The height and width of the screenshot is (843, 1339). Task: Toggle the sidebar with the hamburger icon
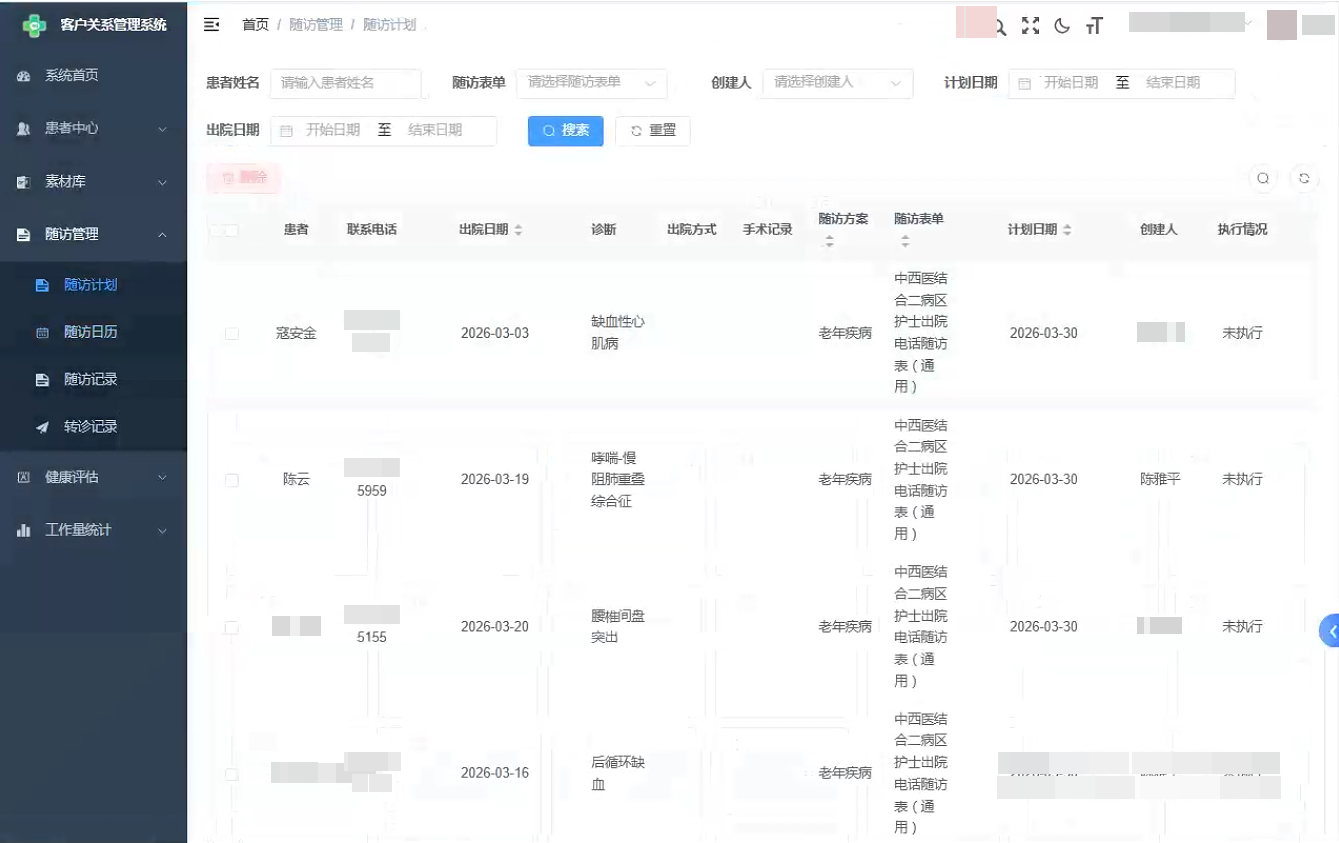coord(209,24)
